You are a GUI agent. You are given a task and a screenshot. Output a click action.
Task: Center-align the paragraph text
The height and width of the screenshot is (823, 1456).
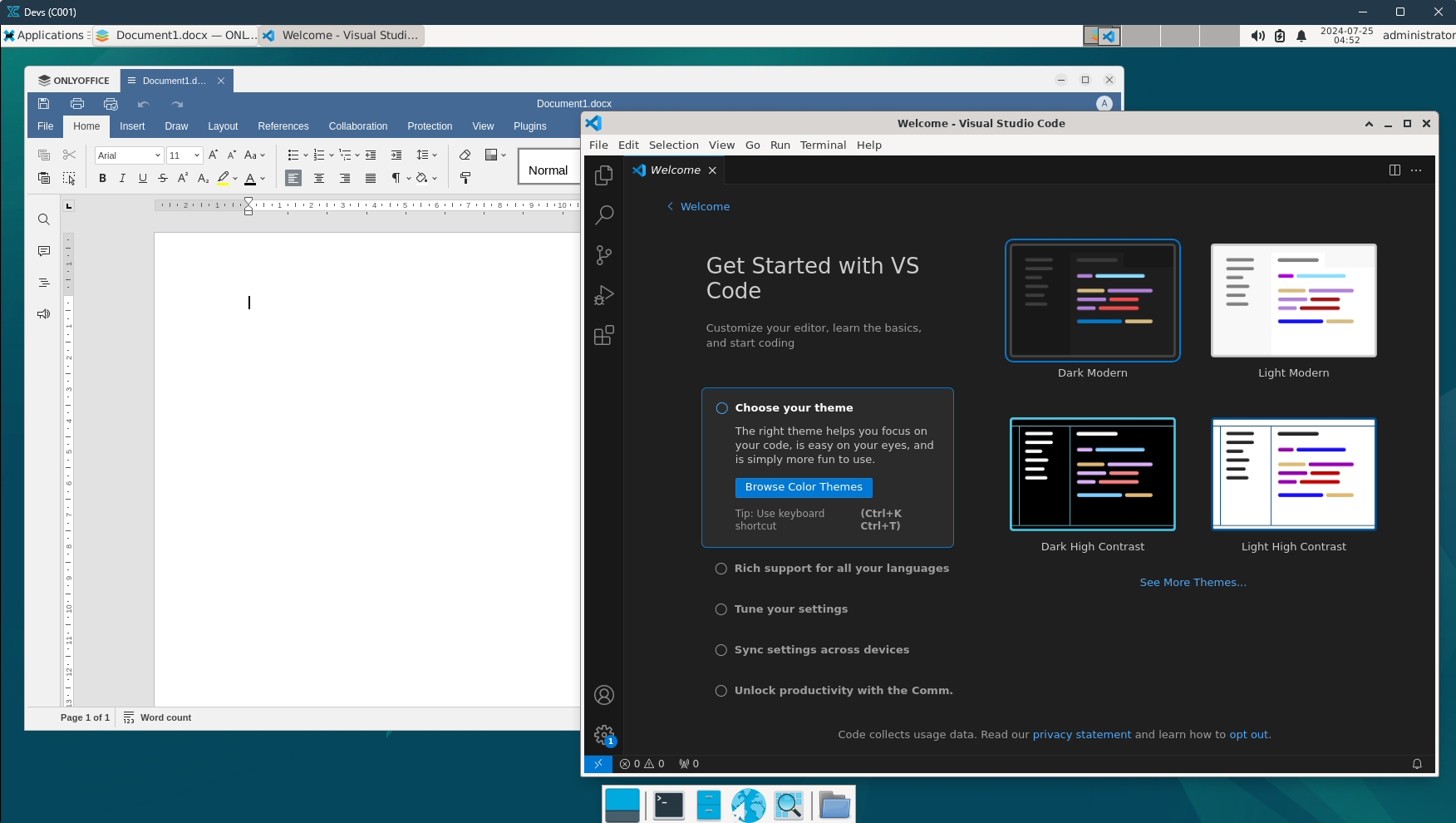319,178
